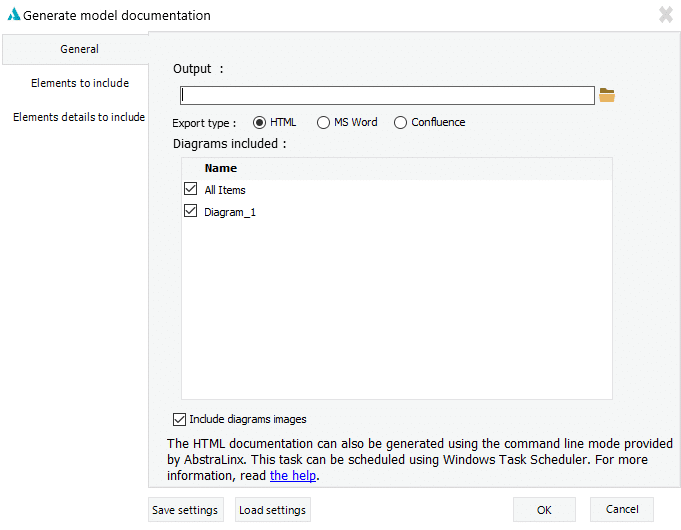
Task: Switch to the General tab
Action: pos(79,49)
